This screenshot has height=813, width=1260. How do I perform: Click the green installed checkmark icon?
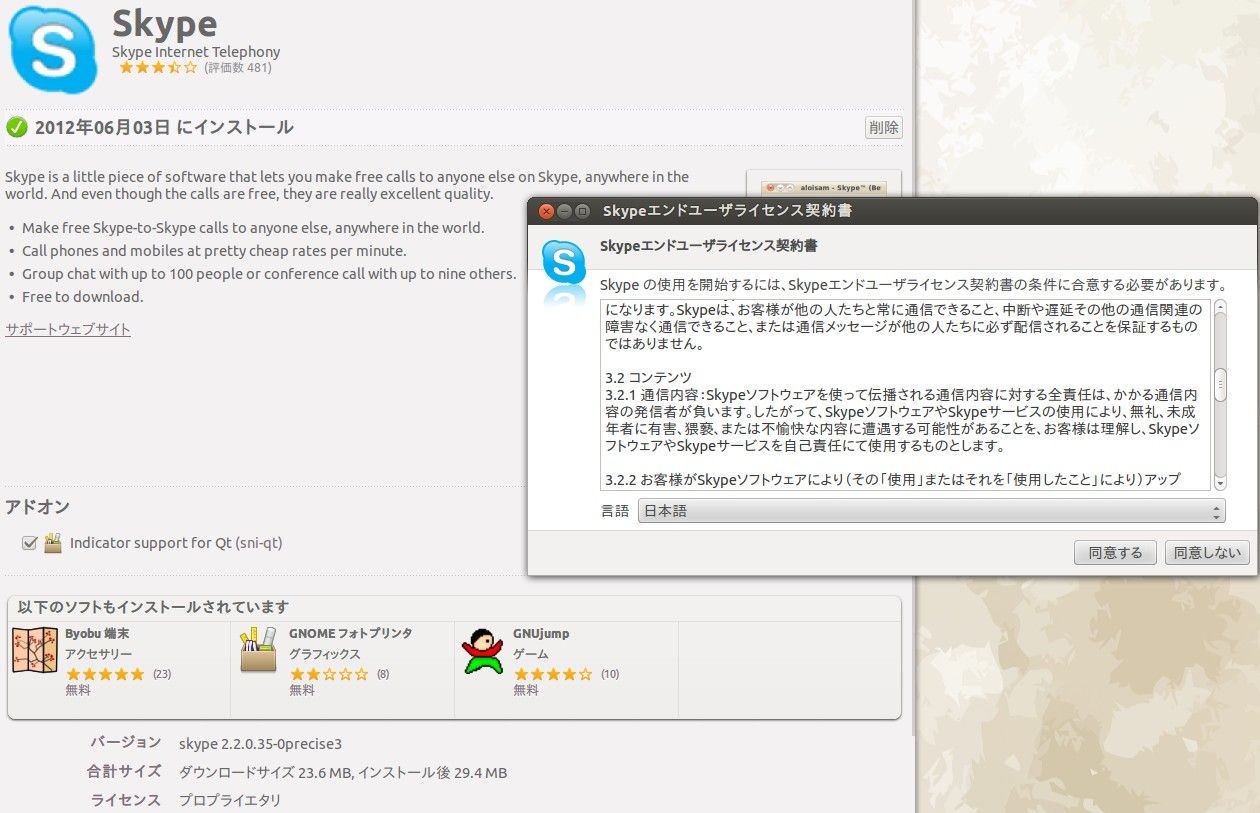pyautogui.click(x=17, y=127)
